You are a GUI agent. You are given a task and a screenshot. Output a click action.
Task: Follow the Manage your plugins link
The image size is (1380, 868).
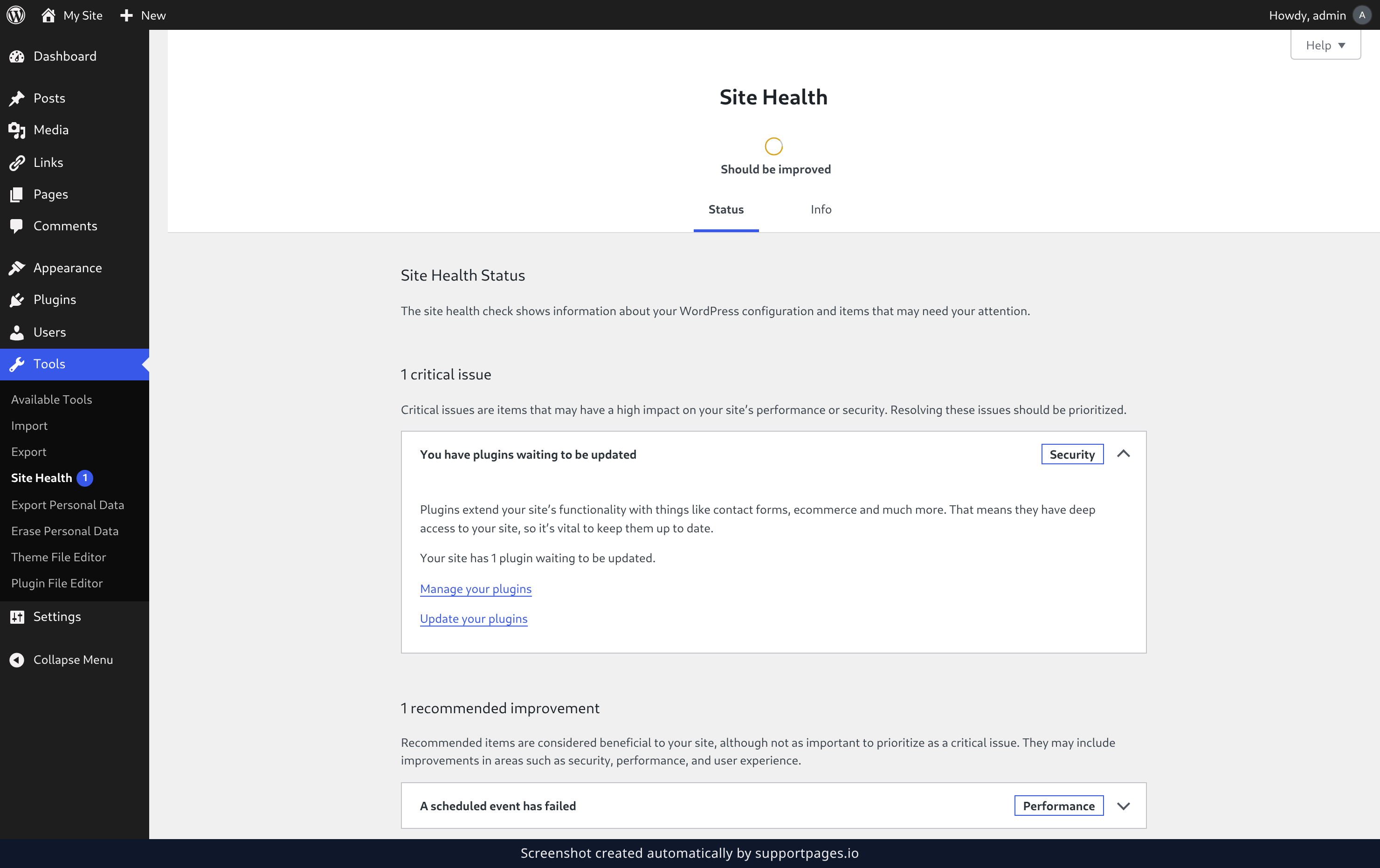(476, 589)
